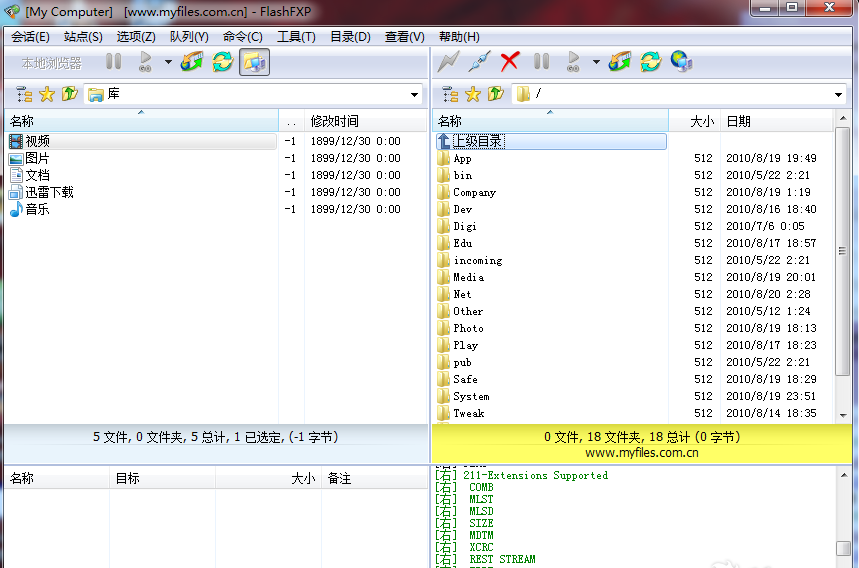Click the right pane transfer folder arrow icon
This screenshot has height=568, width=859.
[620, 61]
